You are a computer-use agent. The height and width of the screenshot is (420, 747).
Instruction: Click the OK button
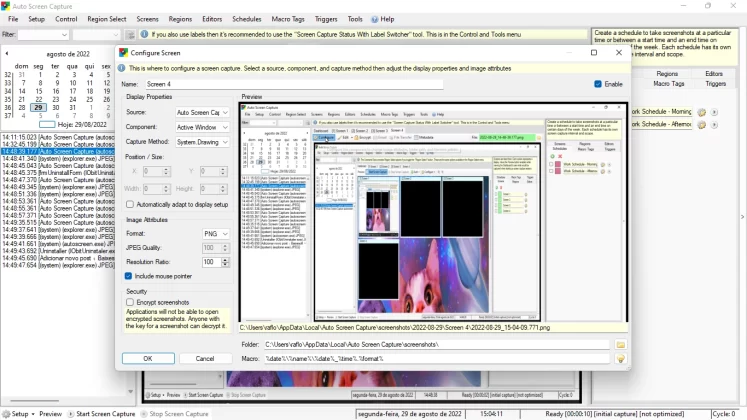point(148,359)
